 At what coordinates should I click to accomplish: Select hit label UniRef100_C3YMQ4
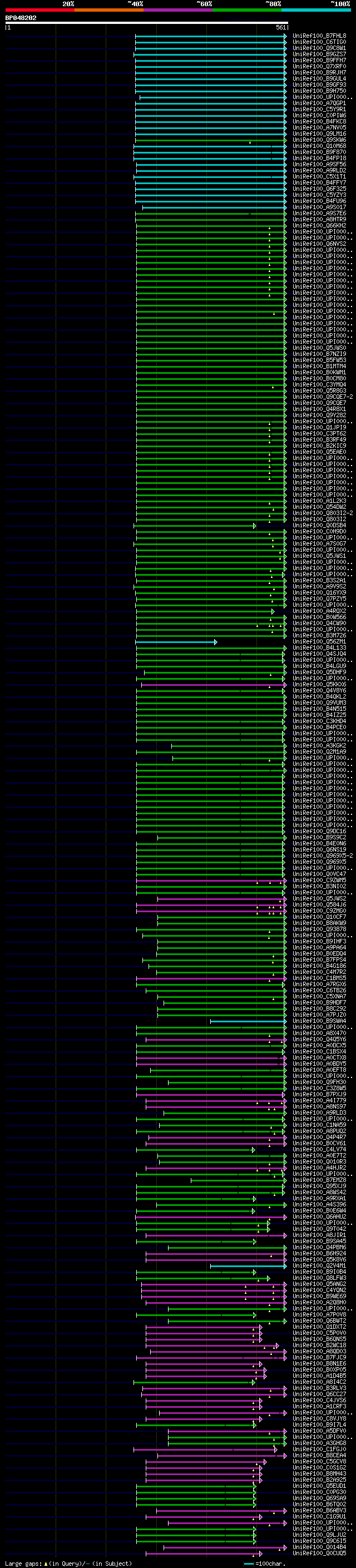tap(319, 385)
